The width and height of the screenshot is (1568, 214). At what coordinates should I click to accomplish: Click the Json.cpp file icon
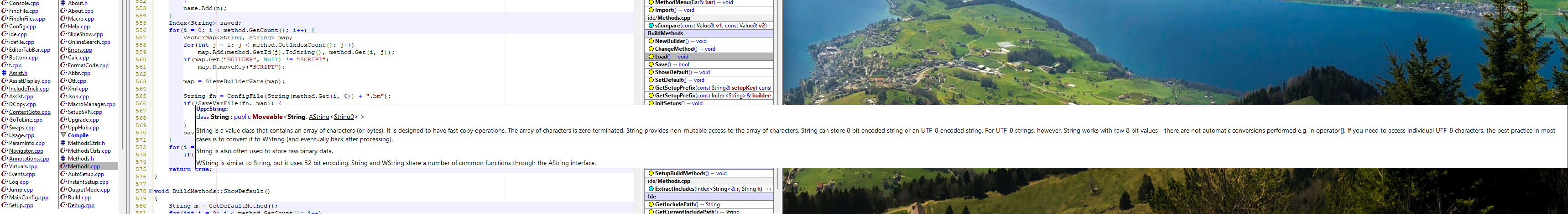click(63, 96)
